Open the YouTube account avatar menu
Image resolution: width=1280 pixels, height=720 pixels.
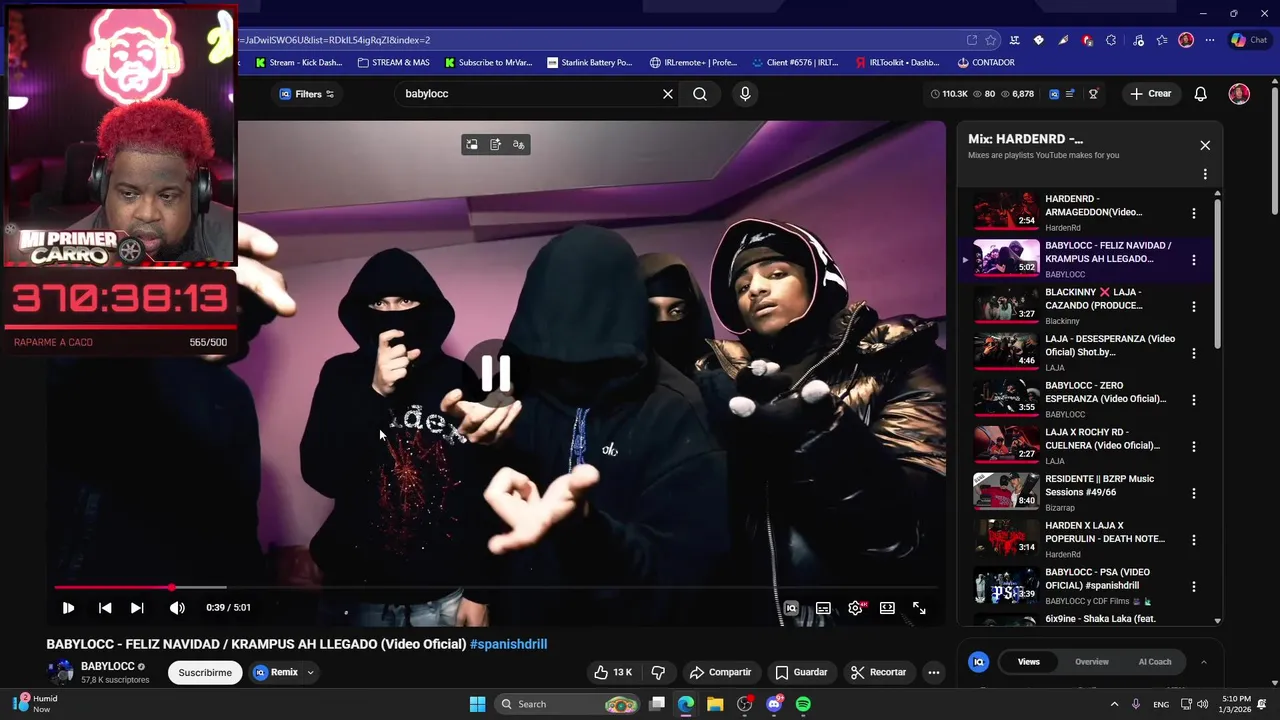1239,94
